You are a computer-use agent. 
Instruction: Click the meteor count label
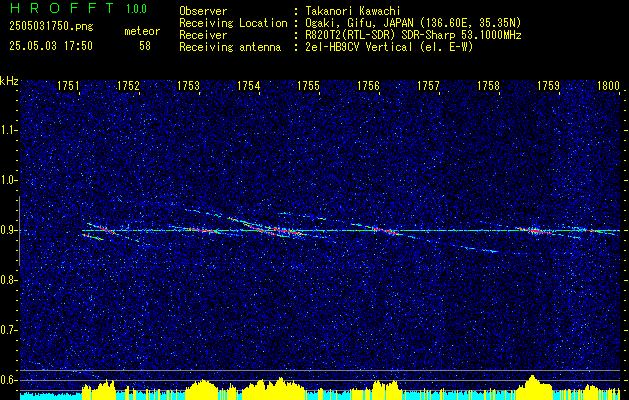point(142,31)
